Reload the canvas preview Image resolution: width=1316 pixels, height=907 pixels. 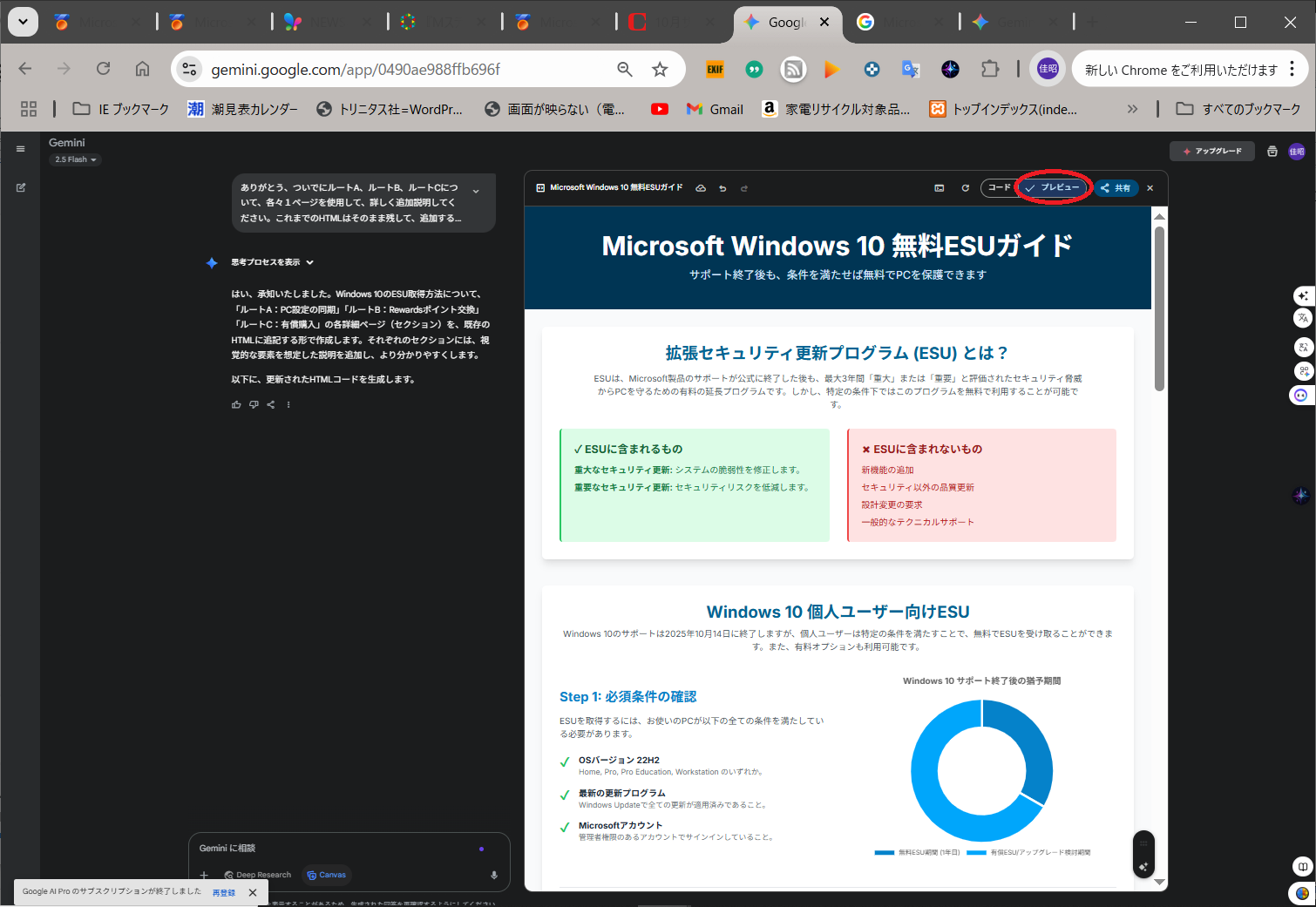(x=965, y=188)
